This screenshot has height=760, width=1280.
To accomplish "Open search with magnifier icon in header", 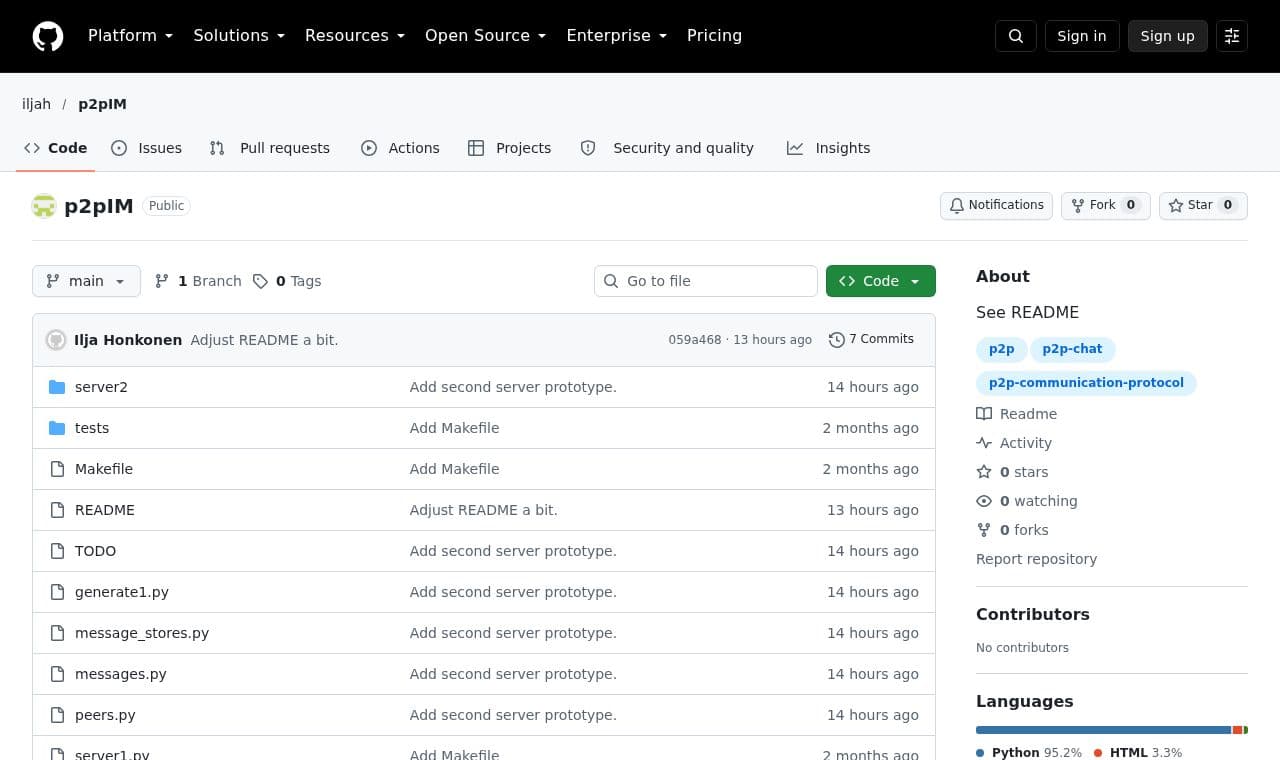I will tap(1016, 36).
